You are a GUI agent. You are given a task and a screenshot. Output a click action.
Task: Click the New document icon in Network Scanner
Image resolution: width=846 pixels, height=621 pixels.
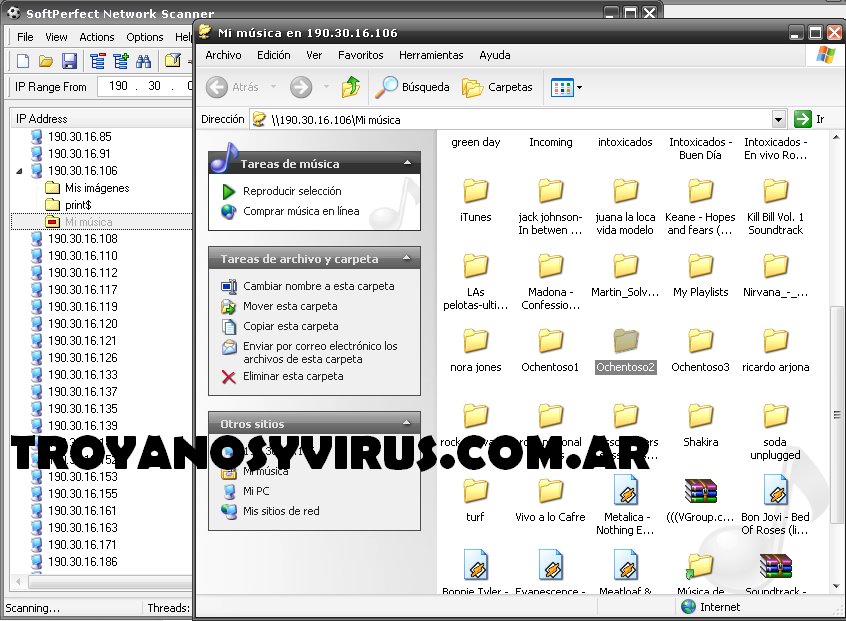(22, 61)
